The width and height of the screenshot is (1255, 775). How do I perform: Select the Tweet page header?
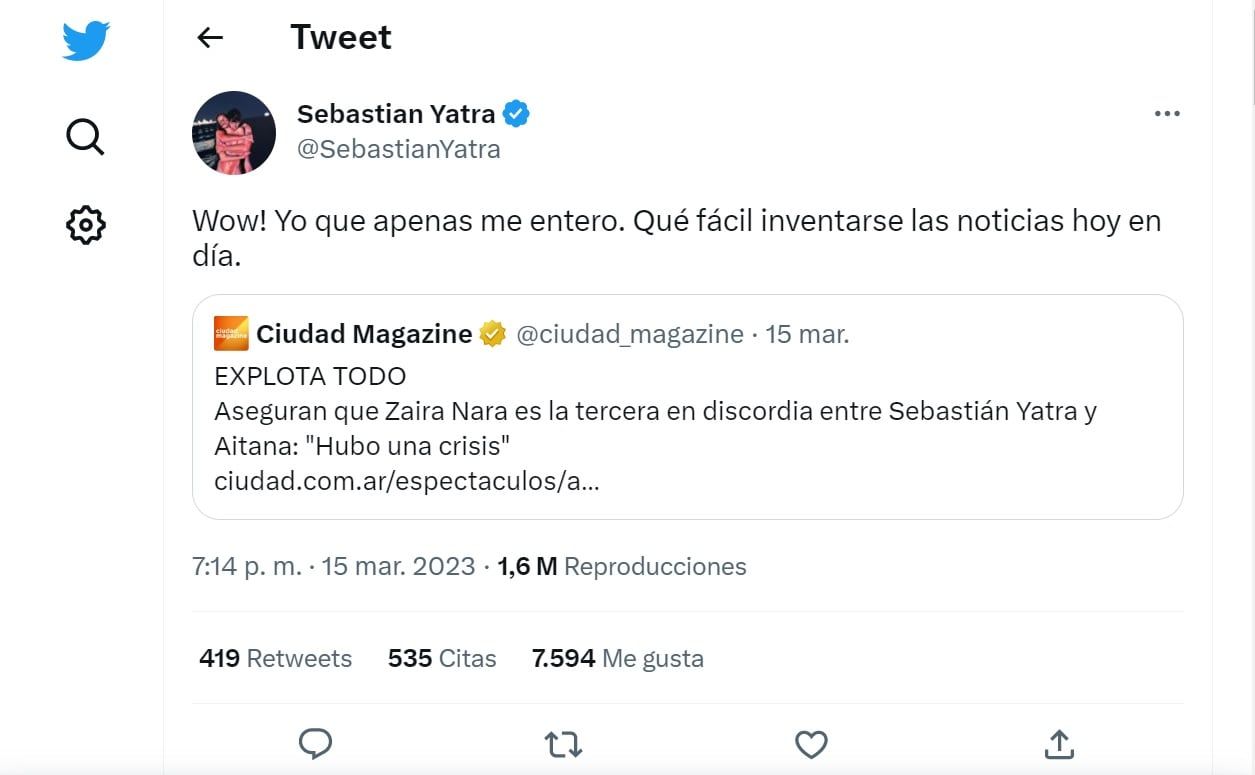340,37
